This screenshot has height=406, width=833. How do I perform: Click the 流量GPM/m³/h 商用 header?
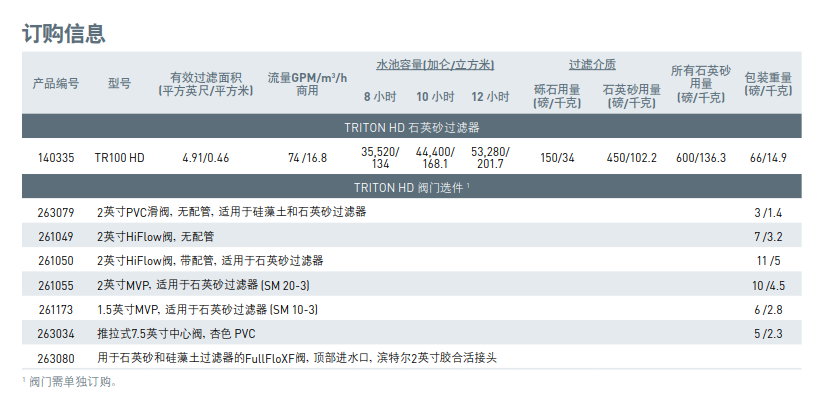click(307, 84)
